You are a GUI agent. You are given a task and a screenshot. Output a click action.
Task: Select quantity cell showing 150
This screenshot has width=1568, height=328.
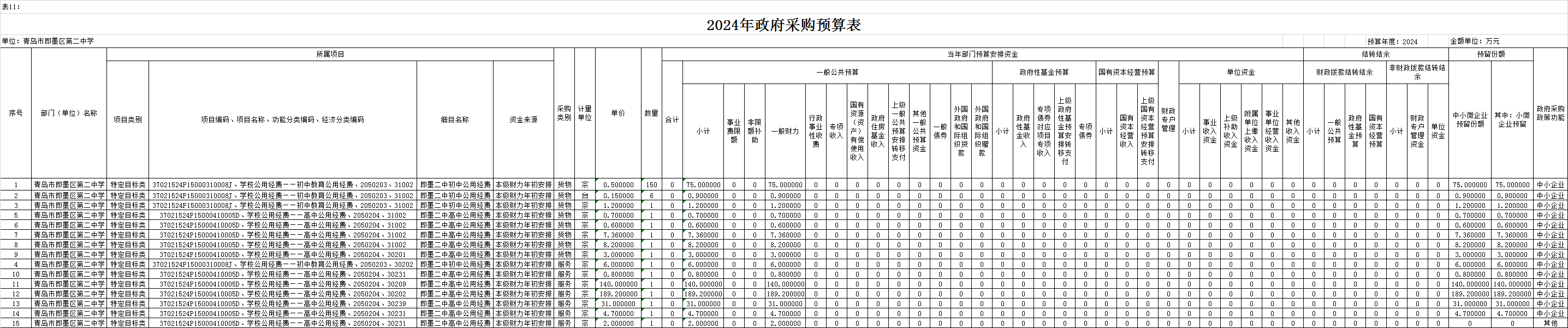651,185
